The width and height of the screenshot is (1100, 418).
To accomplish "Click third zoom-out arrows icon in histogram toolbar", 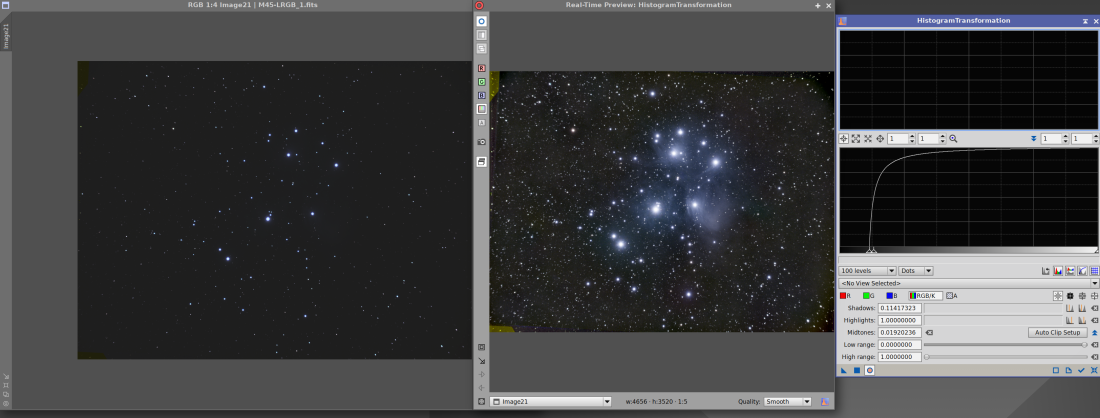I will tap(868, 139).
